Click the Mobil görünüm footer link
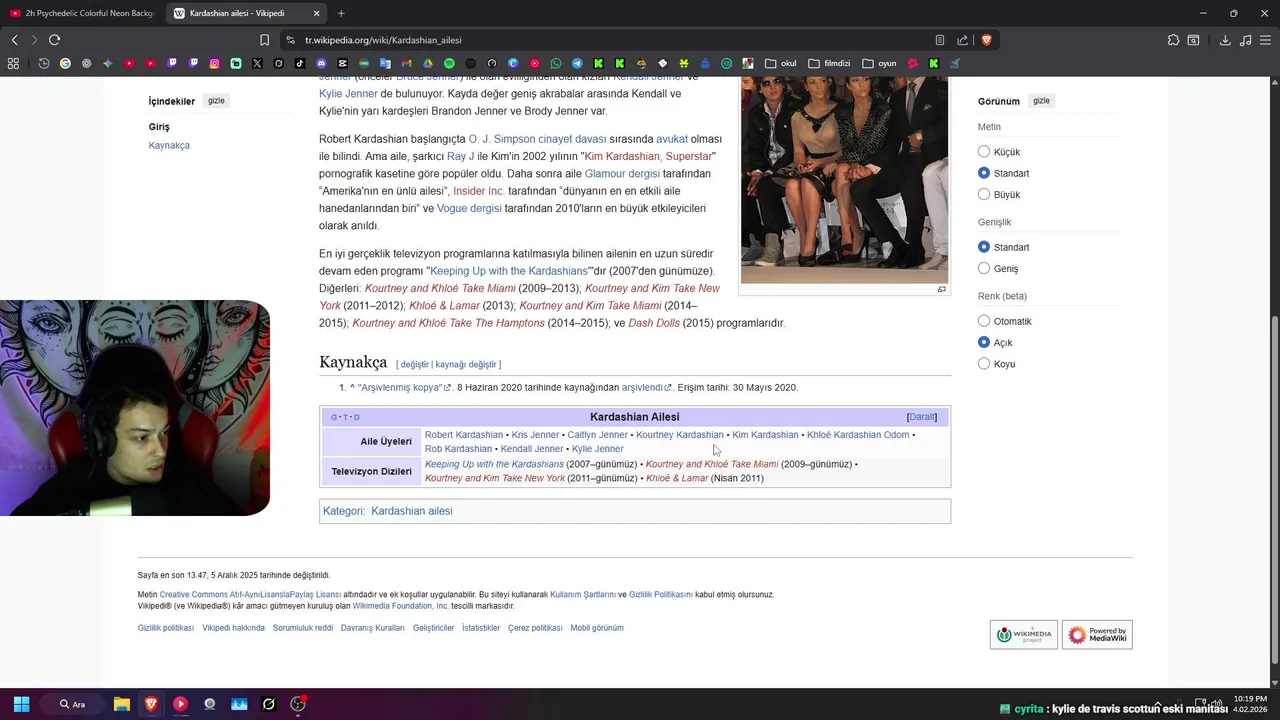 [597, 628]
